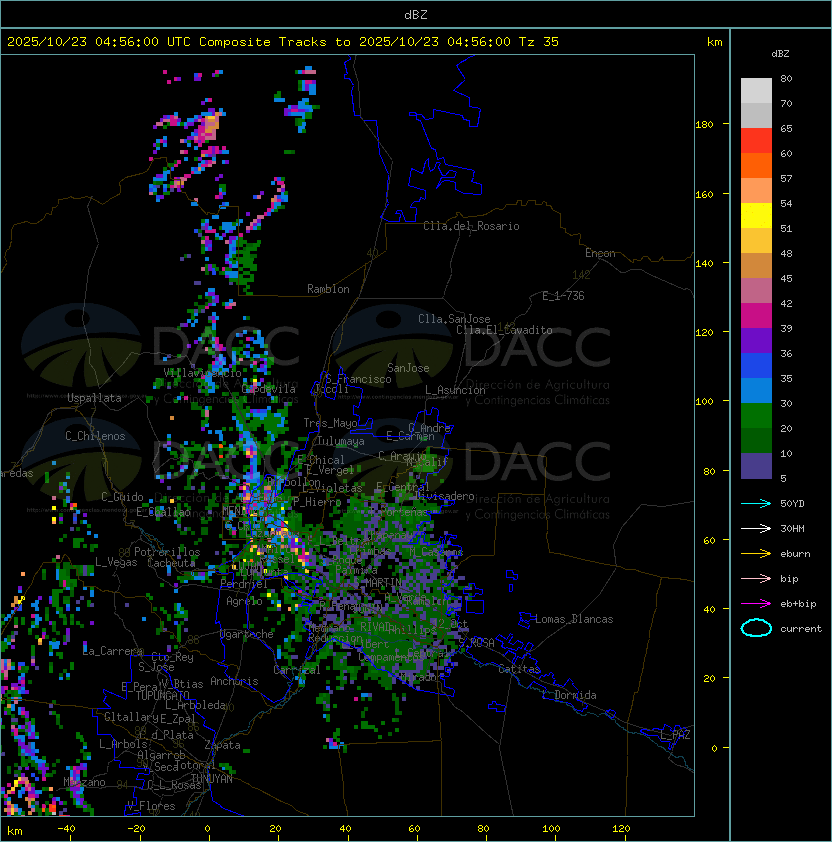Click the 'dBZ' heading above color scale
This screenshot has height=842, width=832.
780,54
